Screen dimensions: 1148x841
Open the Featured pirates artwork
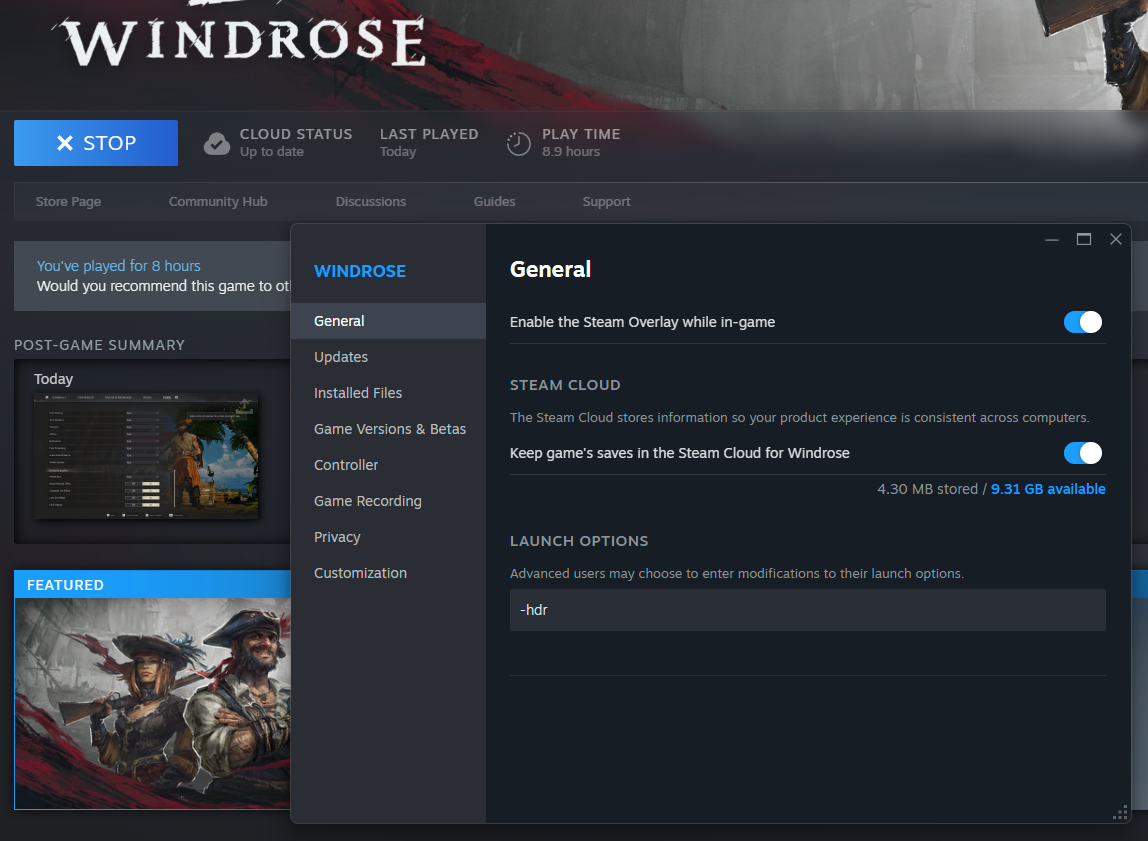pos(152,703)
